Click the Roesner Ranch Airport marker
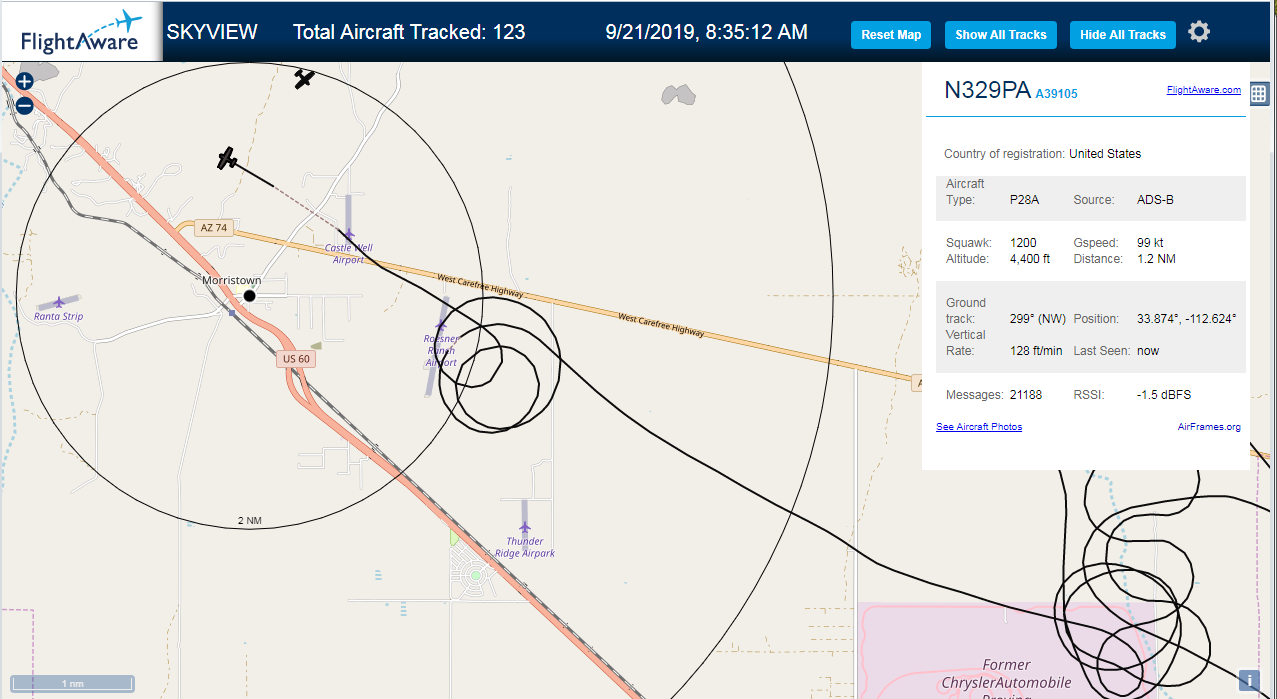The image size is (1277, 699). point(440,326)
